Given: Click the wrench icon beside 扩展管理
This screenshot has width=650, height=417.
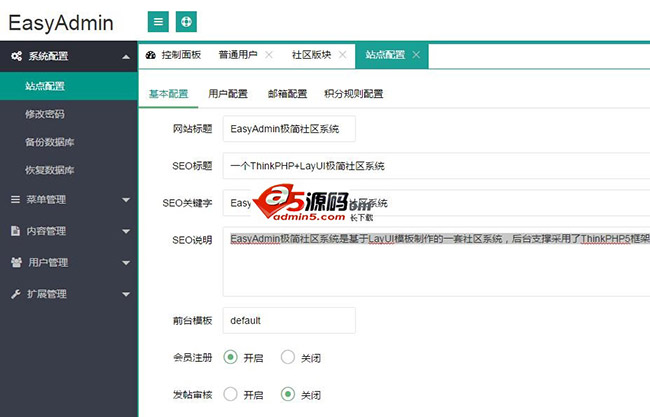Looking at the screenshot, I should click(16, 294).
